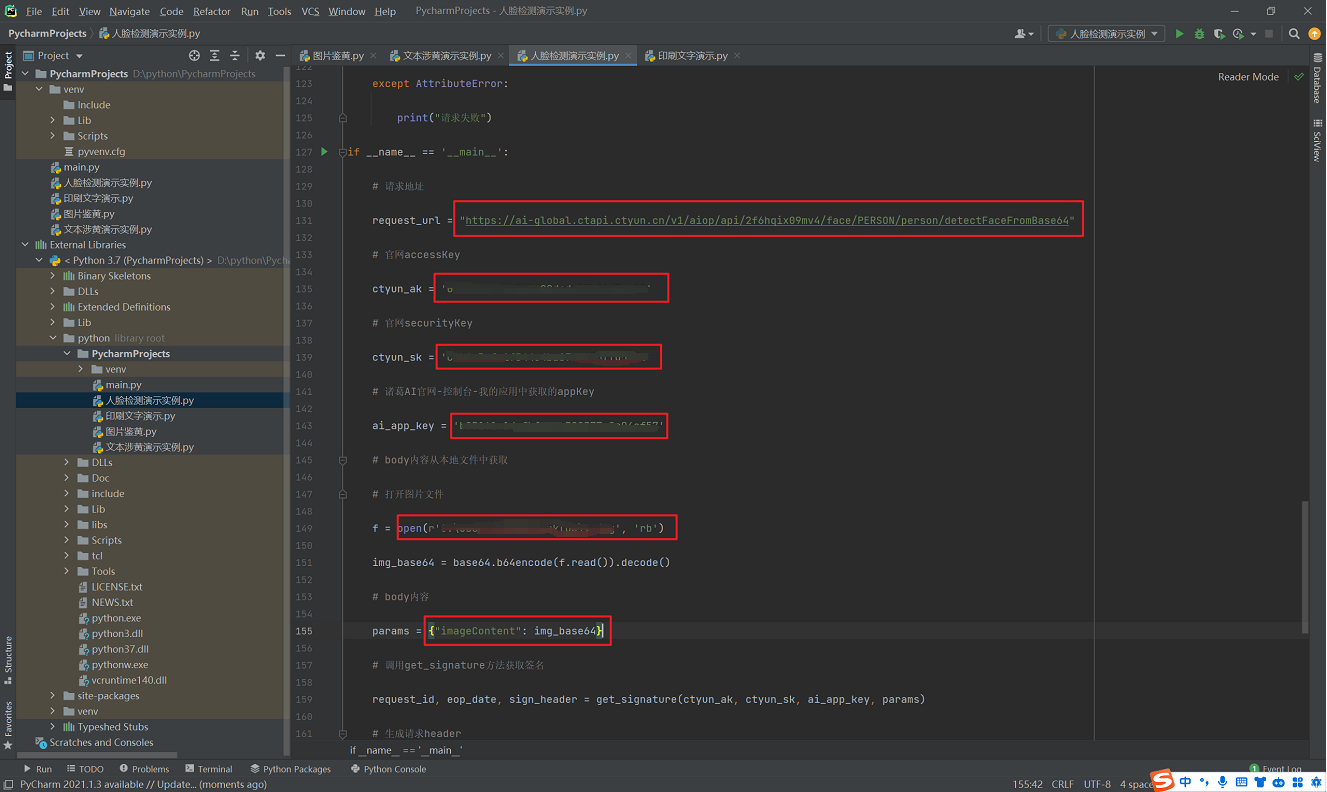This screenshot has width=1327, height=792.
Task: Open the user account icon menu
Action: pyautogui.click(x=1023, y=34)
